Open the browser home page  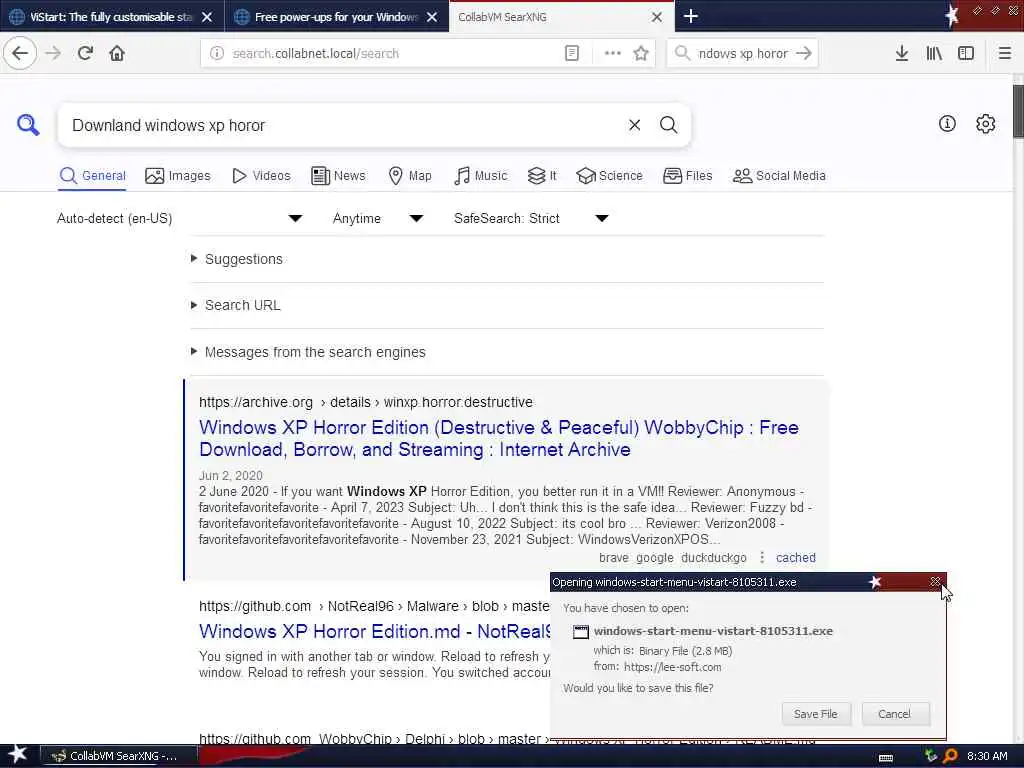pyautogui.click(x=117, y=53)
